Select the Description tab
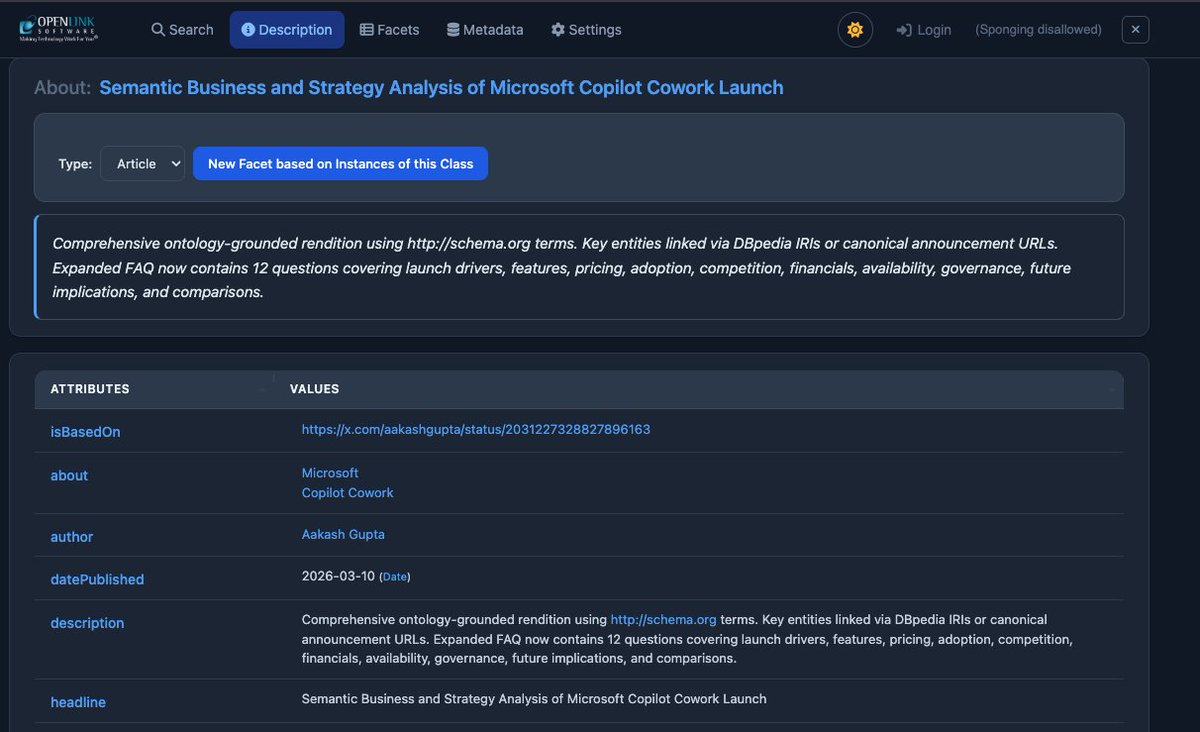The image size is (1200, 732). click(287, 30)
